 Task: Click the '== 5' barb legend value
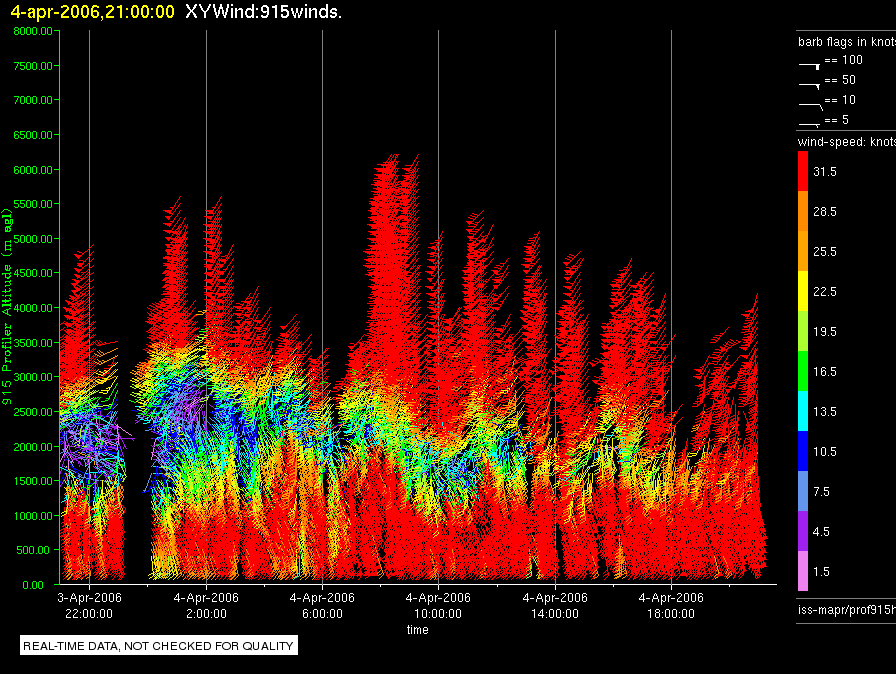coord(837,120)
